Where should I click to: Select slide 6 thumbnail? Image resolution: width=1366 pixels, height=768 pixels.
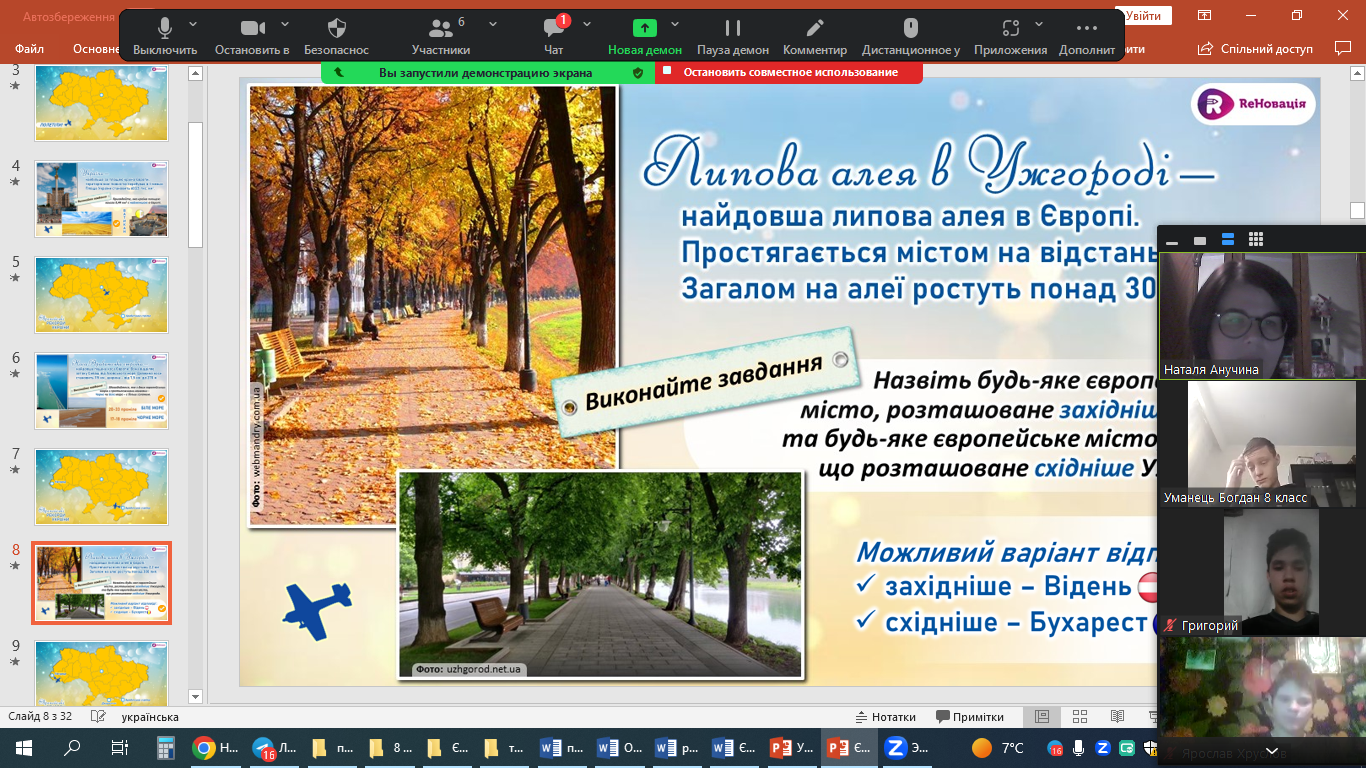102,391
